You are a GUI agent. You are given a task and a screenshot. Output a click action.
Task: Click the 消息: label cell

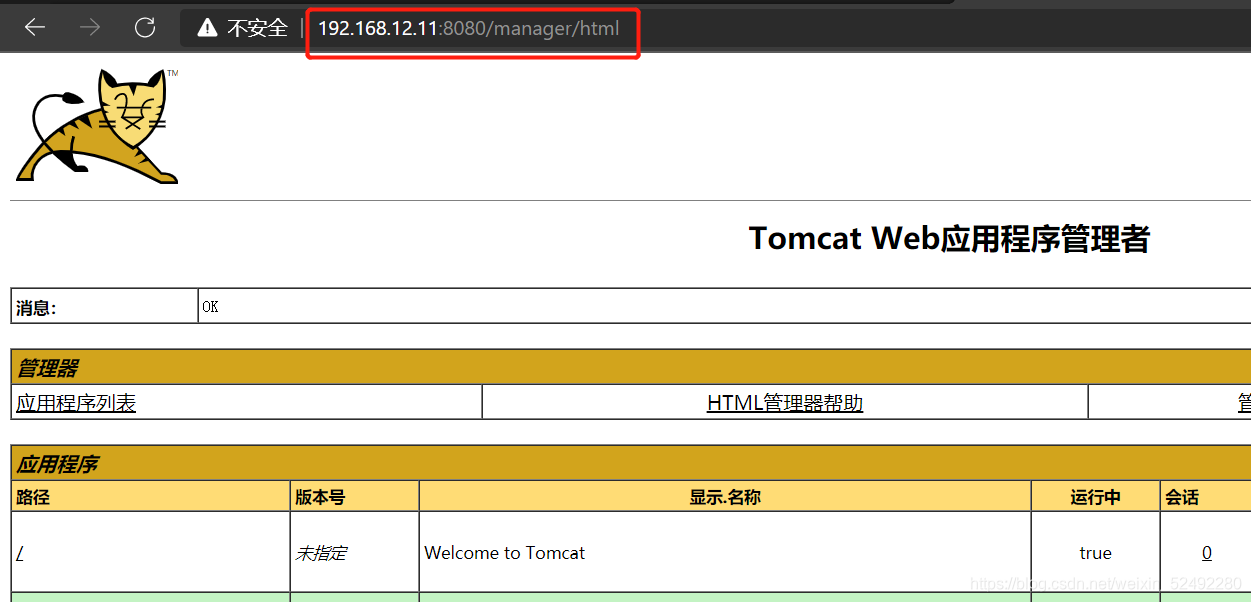(x=104, y=306)
